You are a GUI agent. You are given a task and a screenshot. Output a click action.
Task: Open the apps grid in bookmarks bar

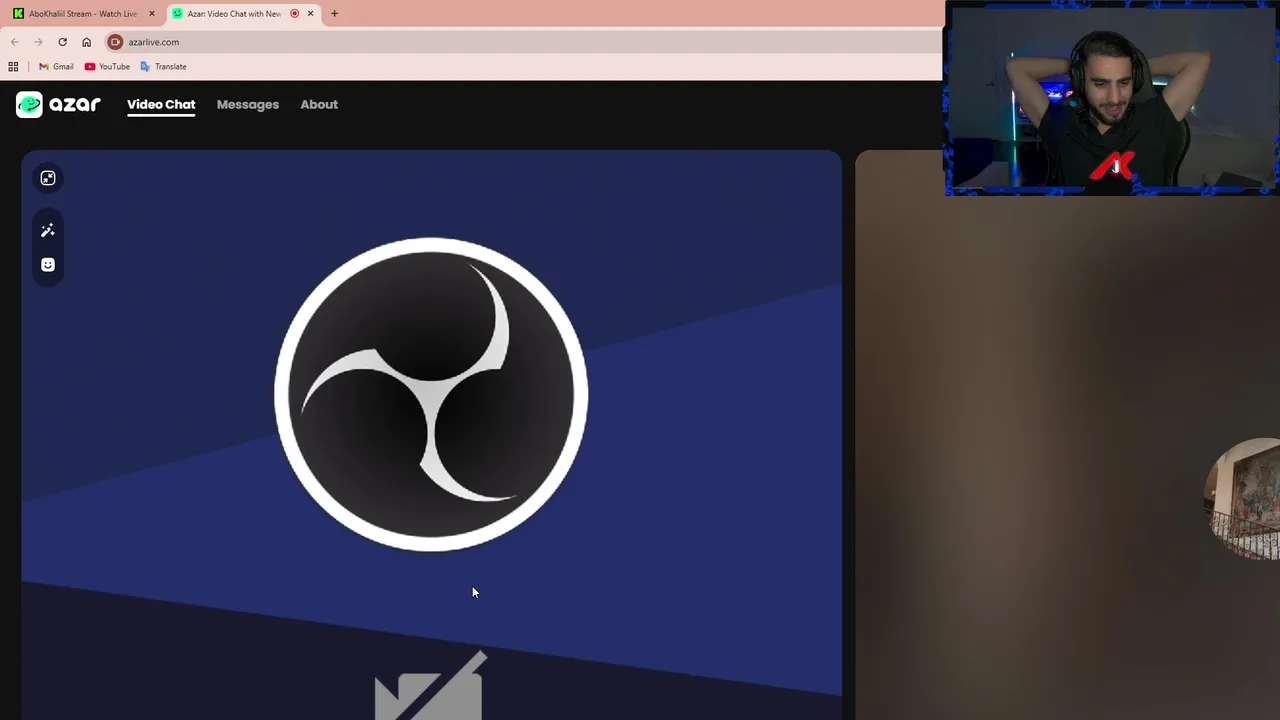[x=13, y=67]
